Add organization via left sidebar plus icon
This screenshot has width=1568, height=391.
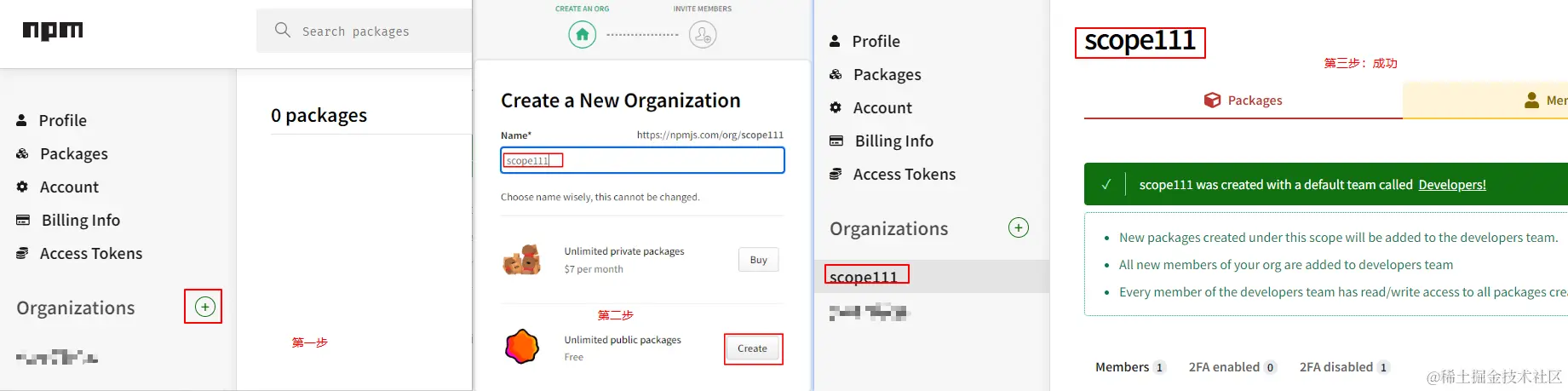coord(204,307)
